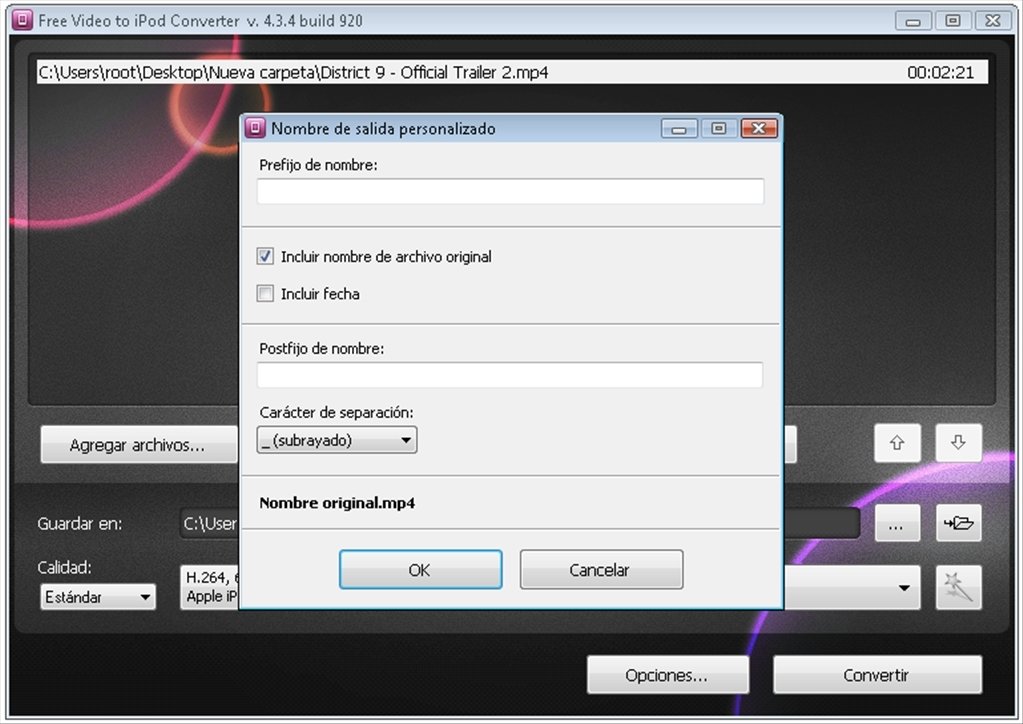Open the preset profile dropdown arrow

904,588
